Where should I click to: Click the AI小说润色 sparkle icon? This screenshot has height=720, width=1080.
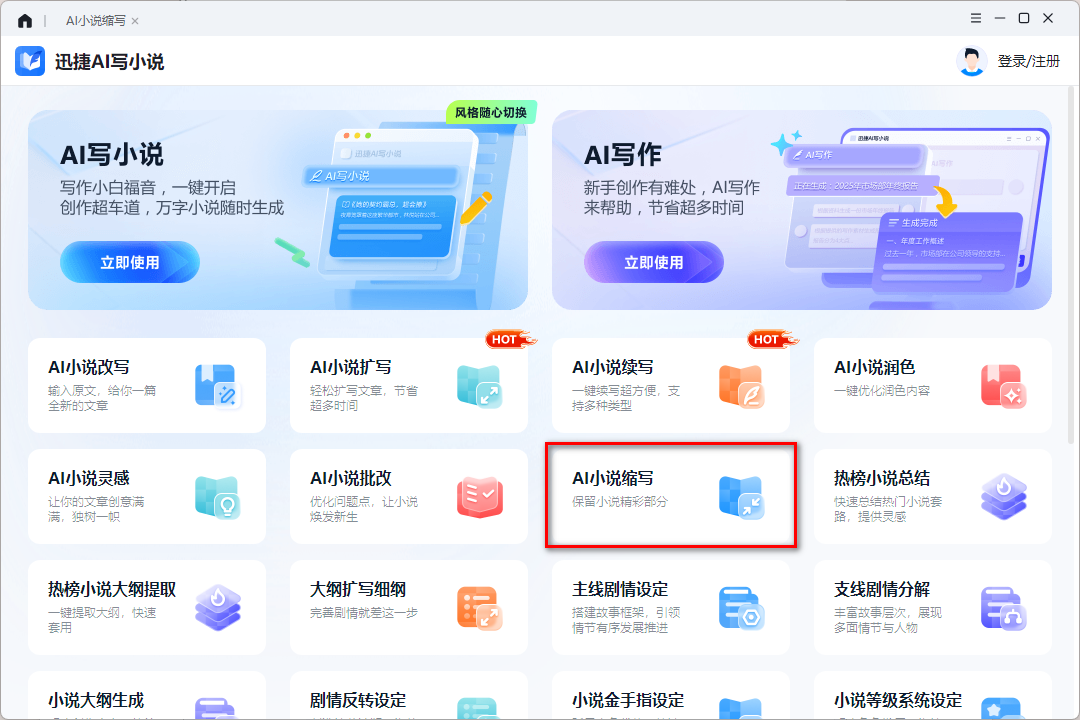click(x=1004, y=387)
